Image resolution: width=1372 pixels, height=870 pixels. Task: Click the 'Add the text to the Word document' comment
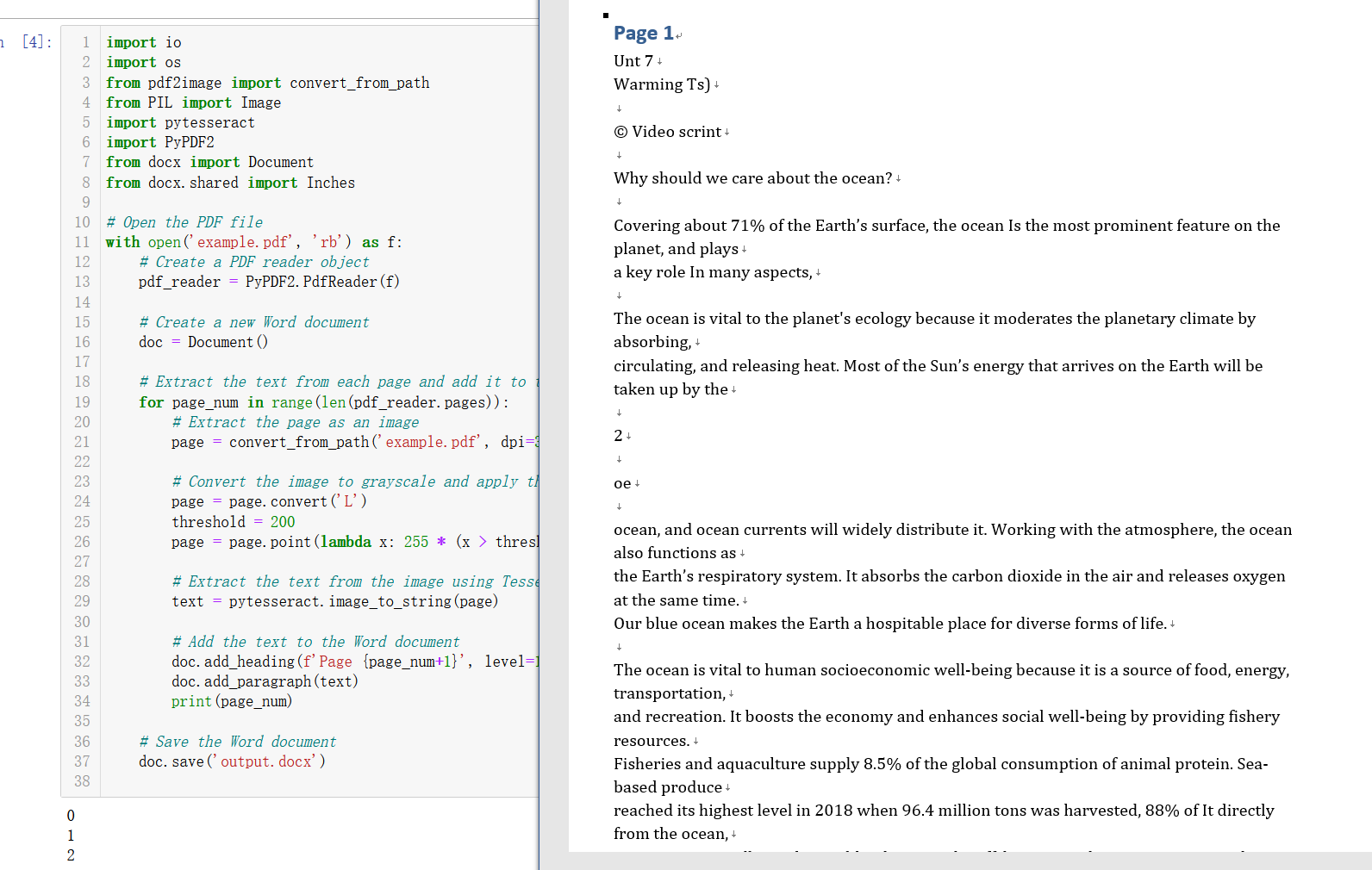pos(315,642)
